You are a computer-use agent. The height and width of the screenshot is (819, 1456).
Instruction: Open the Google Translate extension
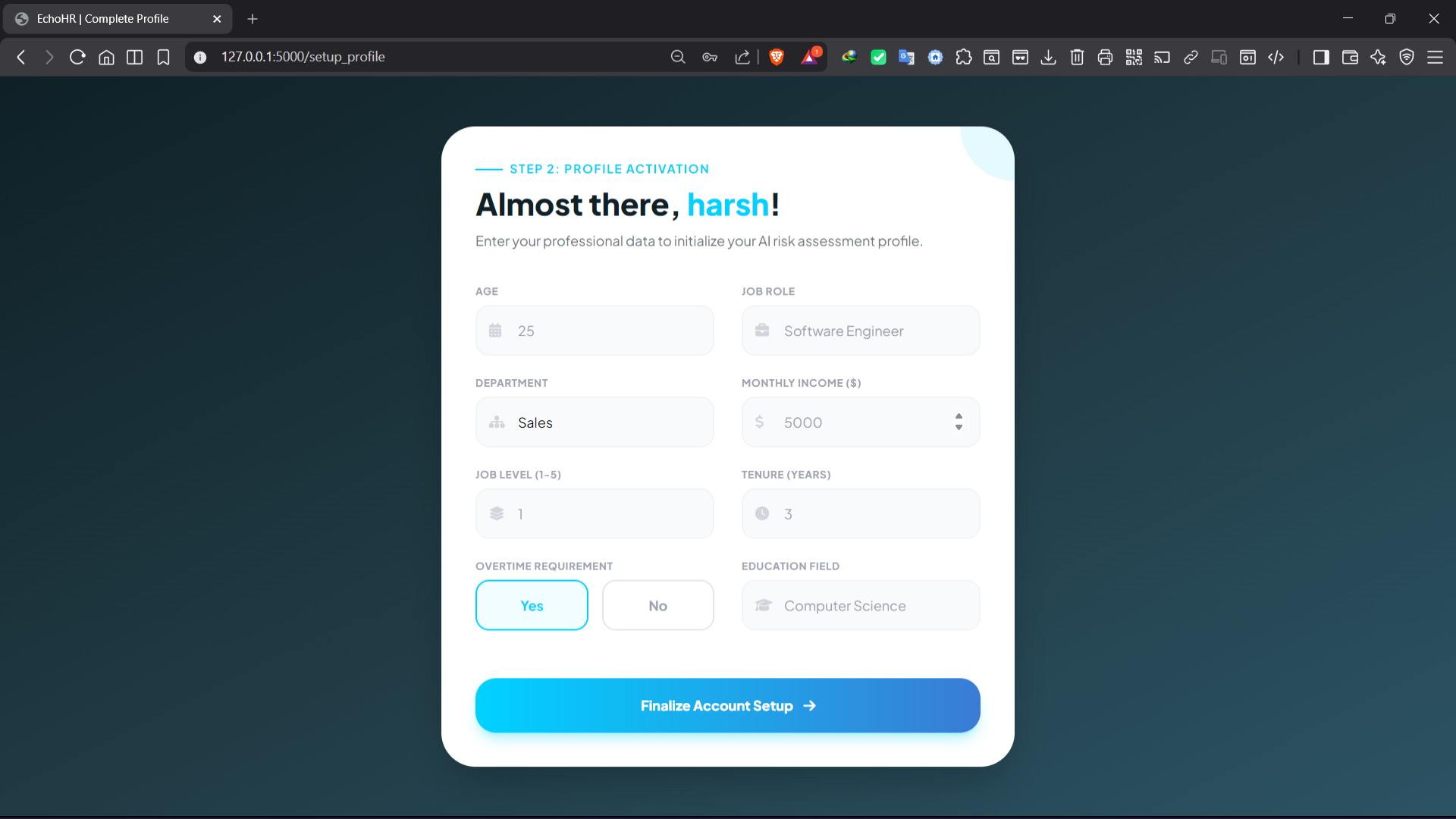coord(907,57)
